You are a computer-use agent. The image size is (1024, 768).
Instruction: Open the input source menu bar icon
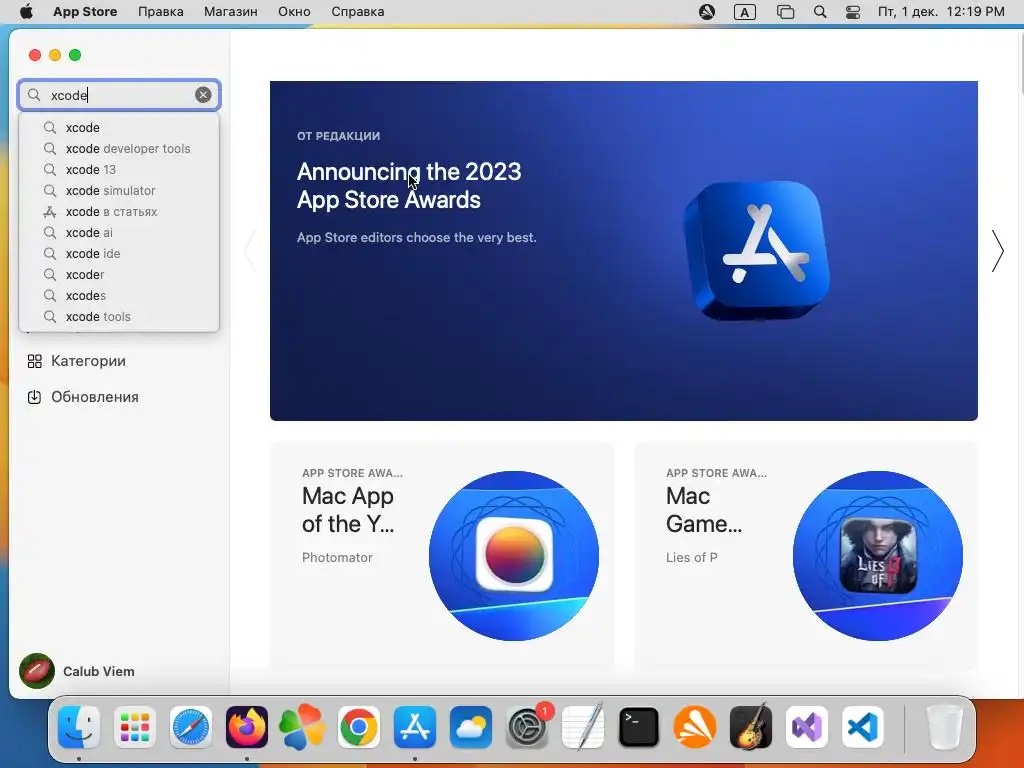tap(744, 12)
